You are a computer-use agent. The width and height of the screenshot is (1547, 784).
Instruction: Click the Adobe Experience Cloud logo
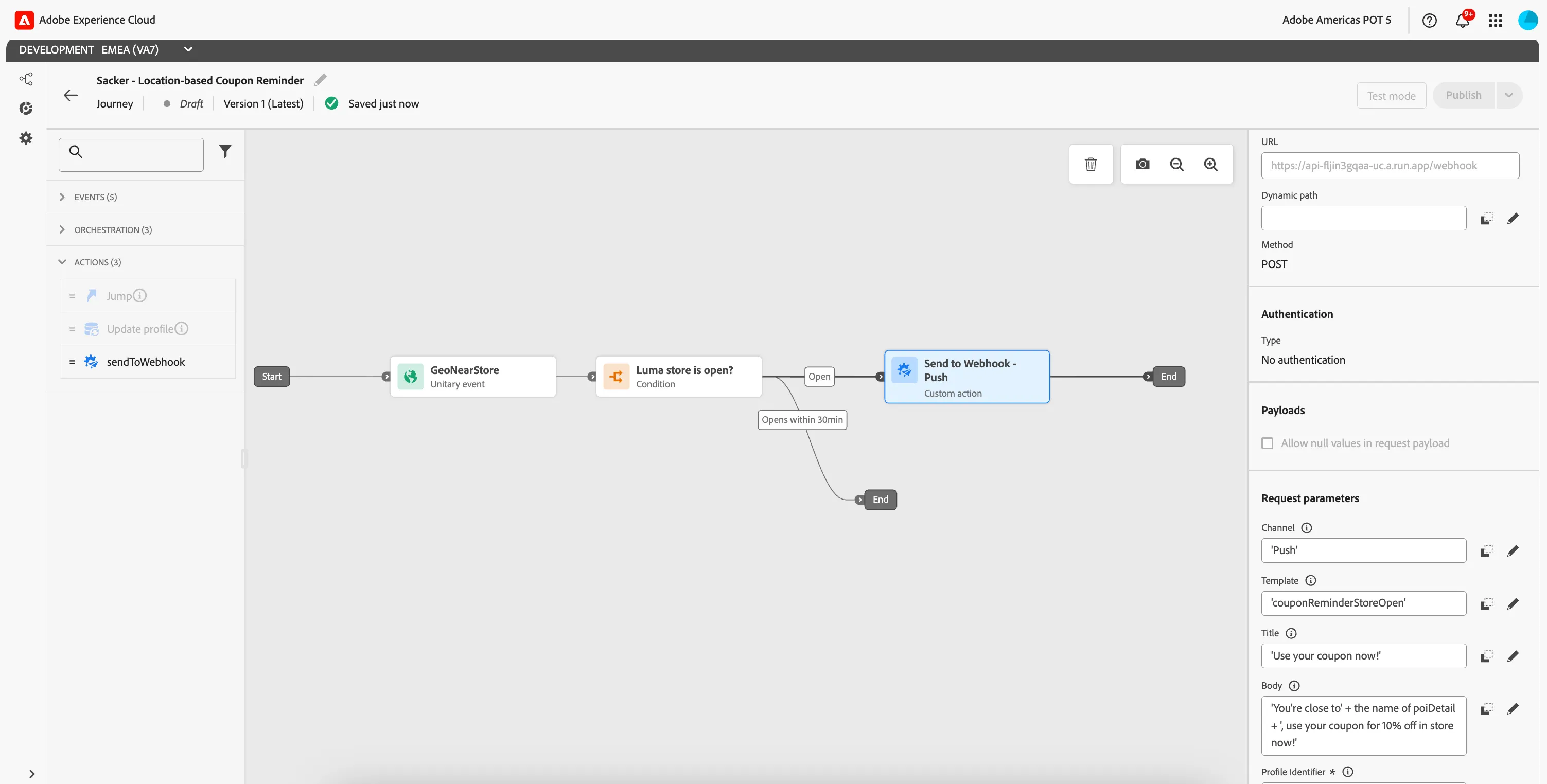(x=24, y=20)
